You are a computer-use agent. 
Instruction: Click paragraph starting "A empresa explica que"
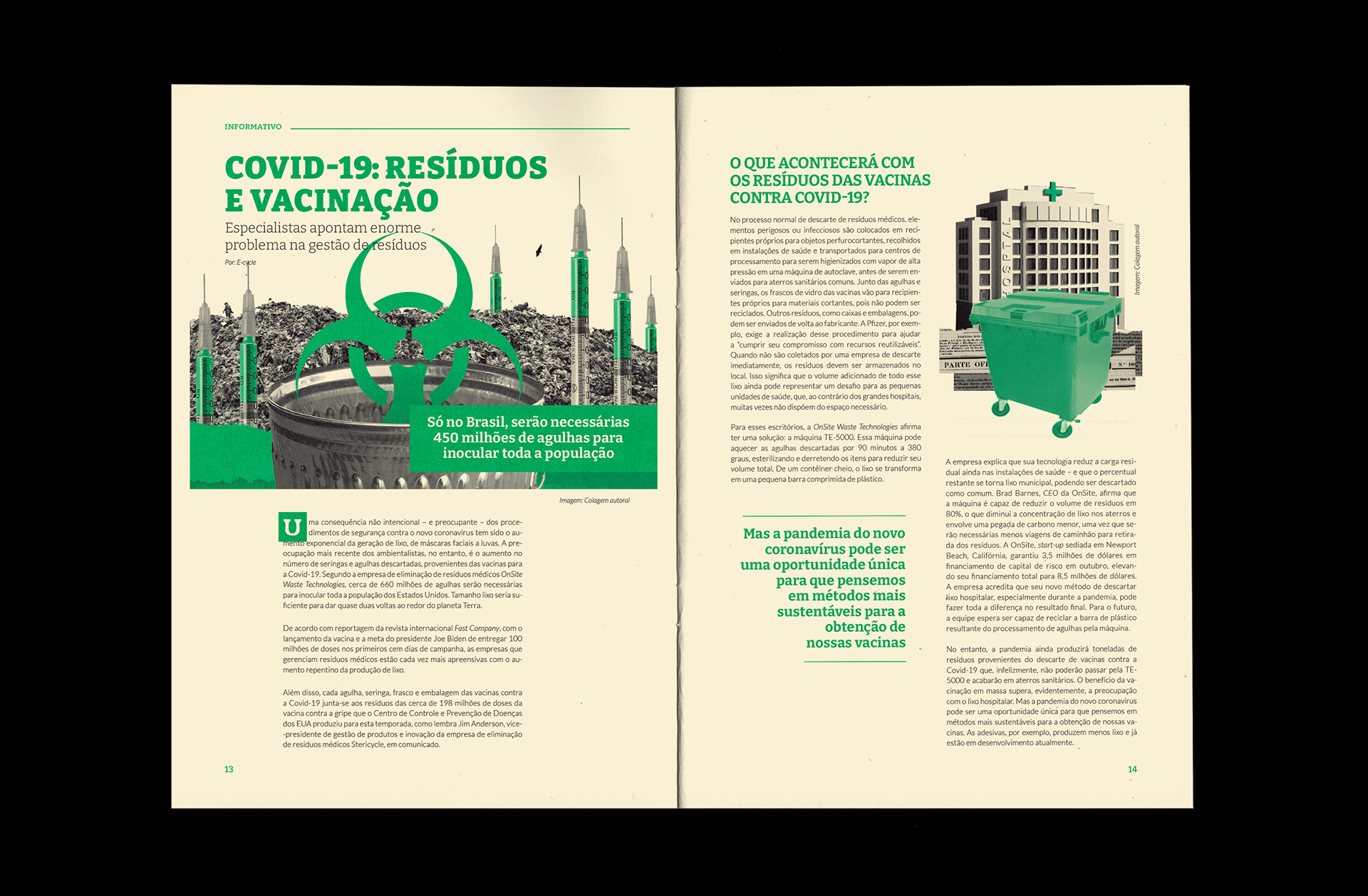1041,545
